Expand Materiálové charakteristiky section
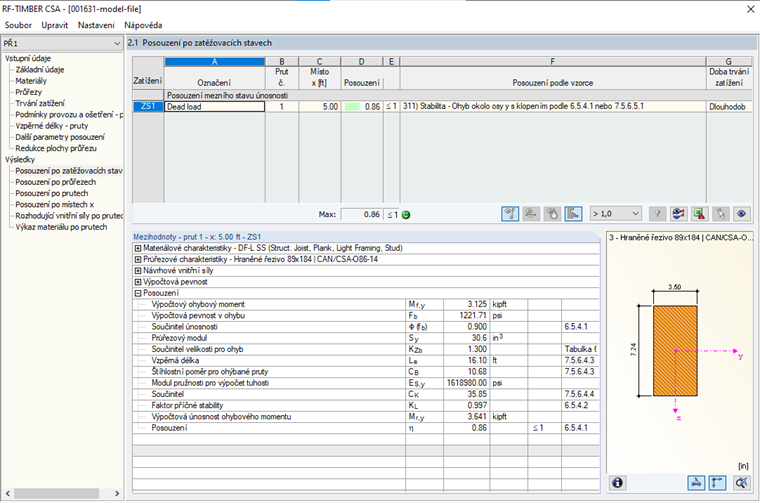Image resolution: width=760 pixels, height=503 pixels. click(138, 248)
